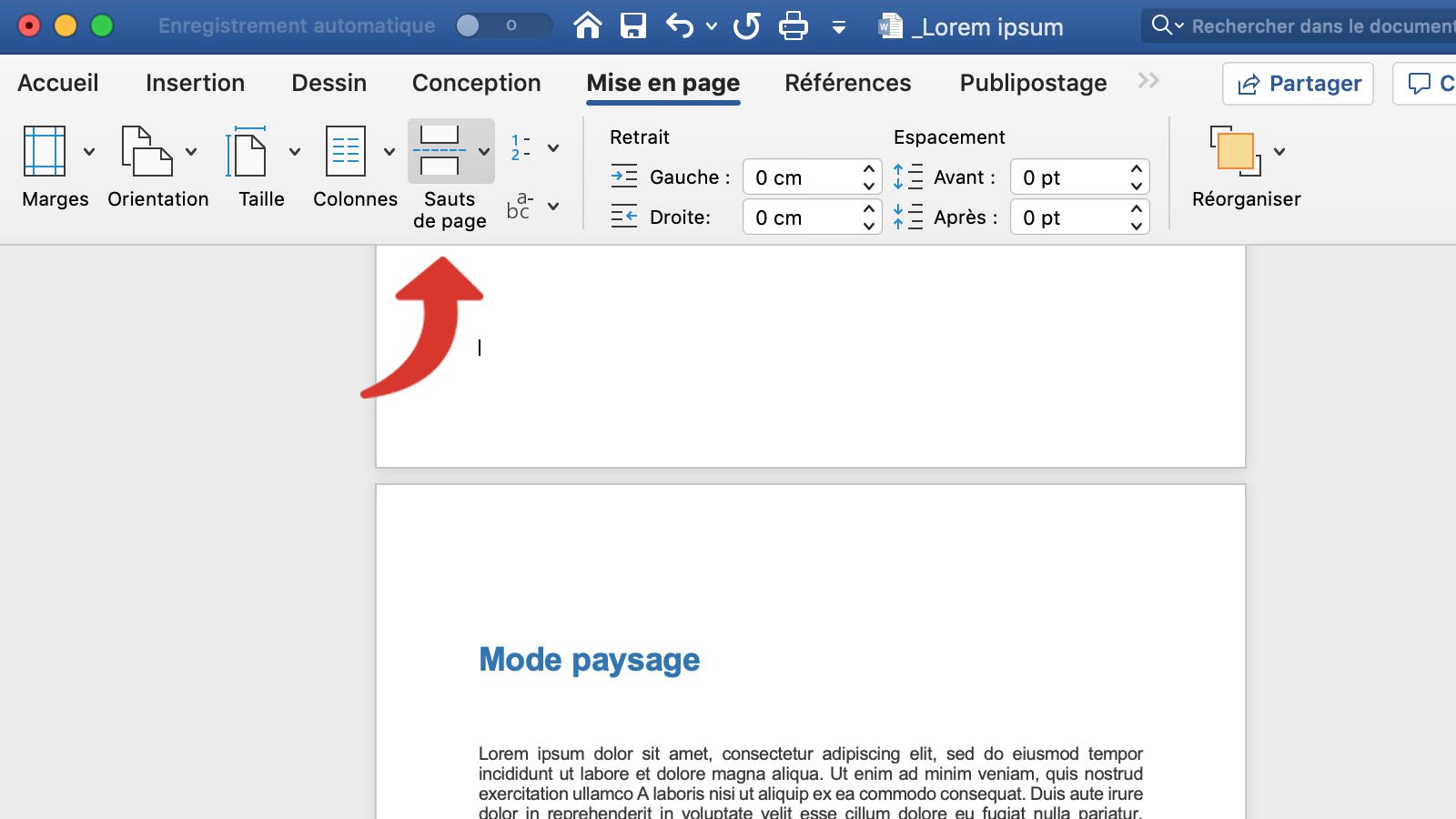Toggle Enregistrement automatique autosave switch
1456x819 pixels.
502,25
